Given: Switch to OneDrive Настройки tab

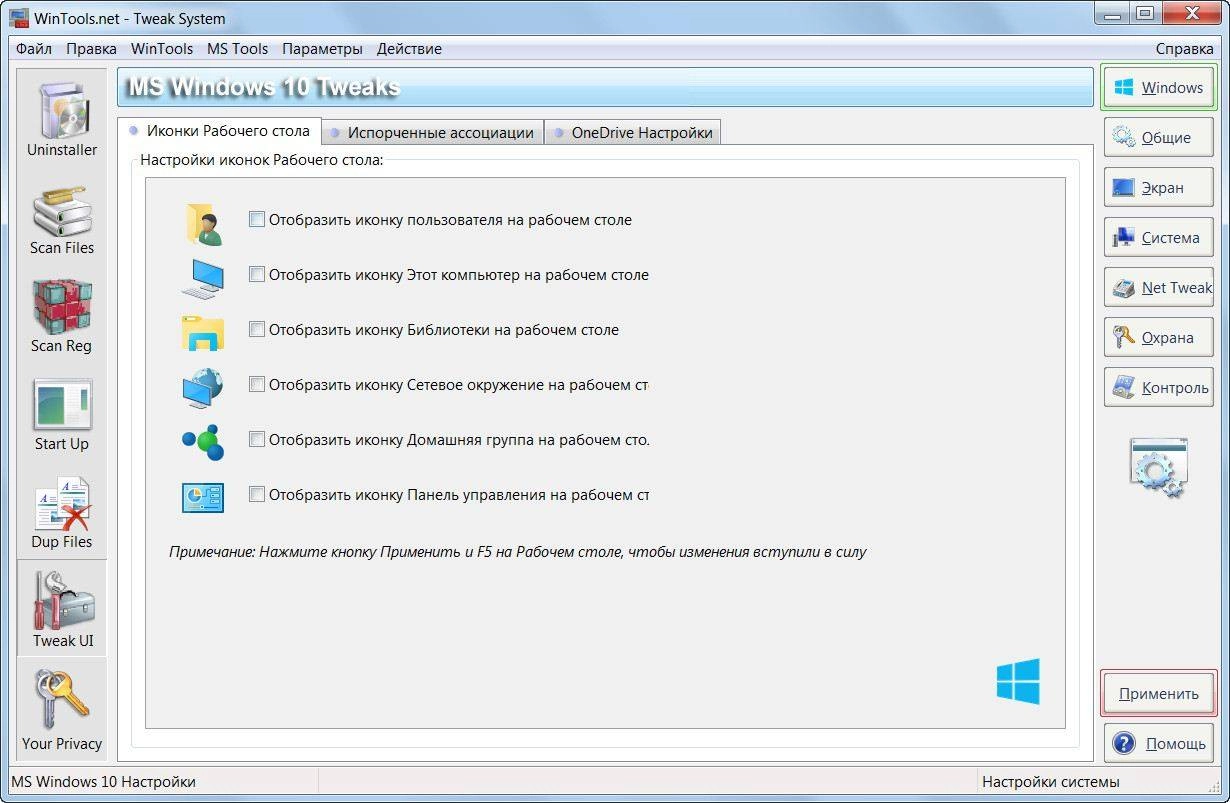Looking at the screenshot, I should tap(633, 132).
